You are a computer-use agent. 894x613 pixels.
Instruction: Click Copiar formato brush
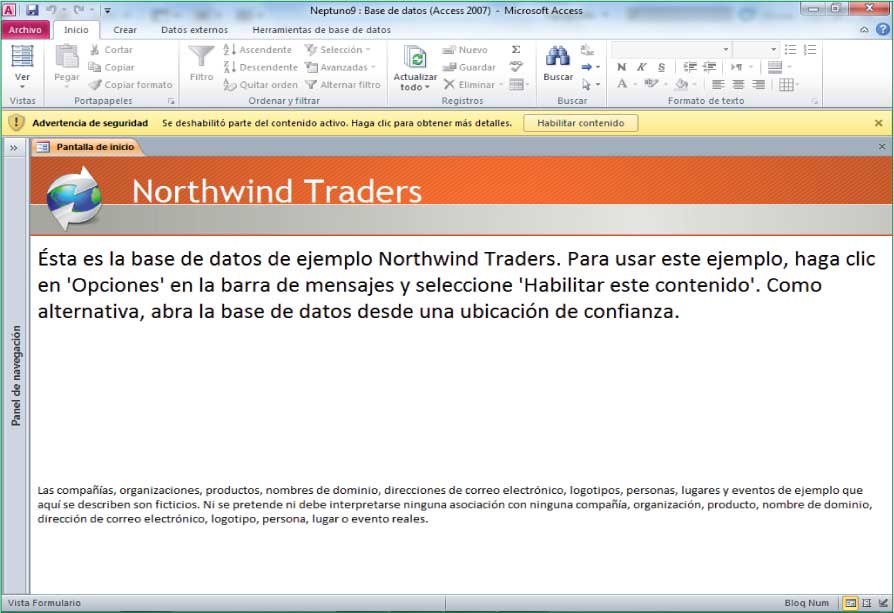[131, 84]
